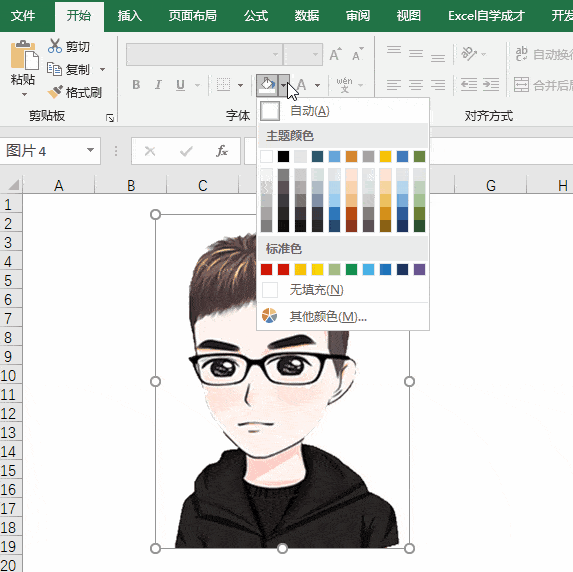Expand the Name Box dropdown showing 图片 4
Screen dimensions: 573x572
pos(90,150)
